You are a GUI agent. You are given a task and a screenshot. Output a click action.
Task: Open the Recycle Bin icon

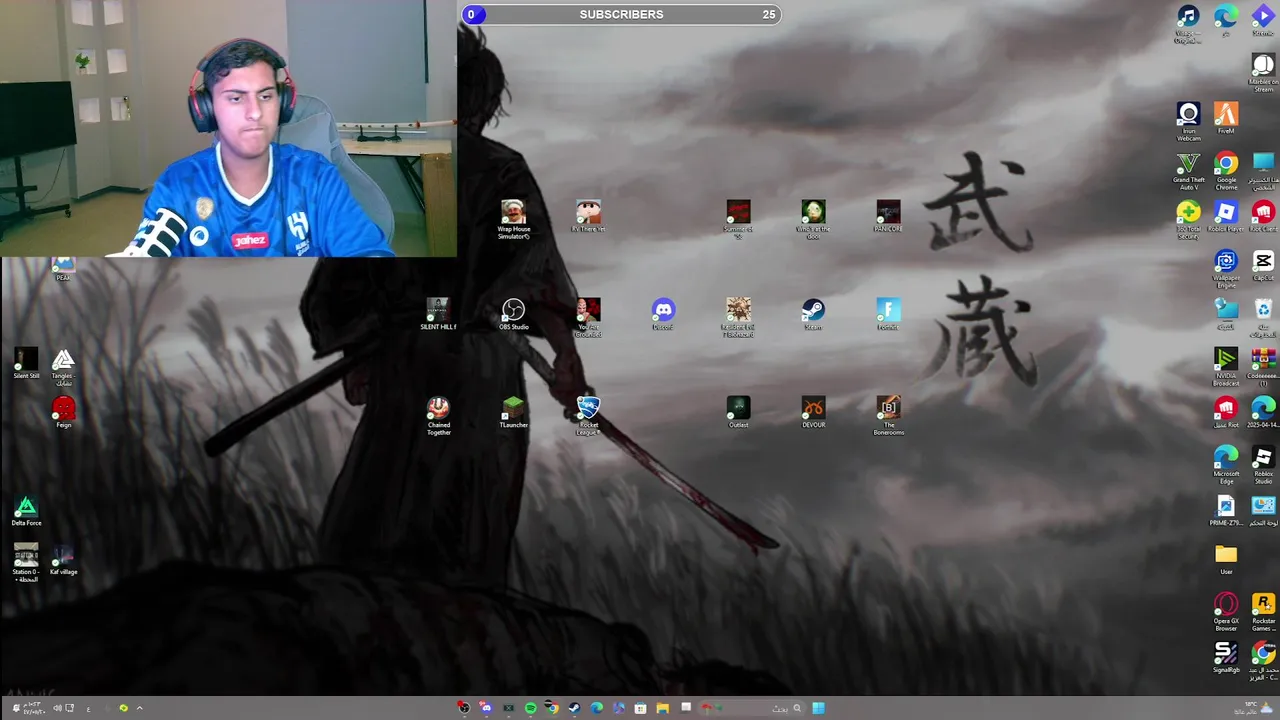click(x=1264, y=318)
